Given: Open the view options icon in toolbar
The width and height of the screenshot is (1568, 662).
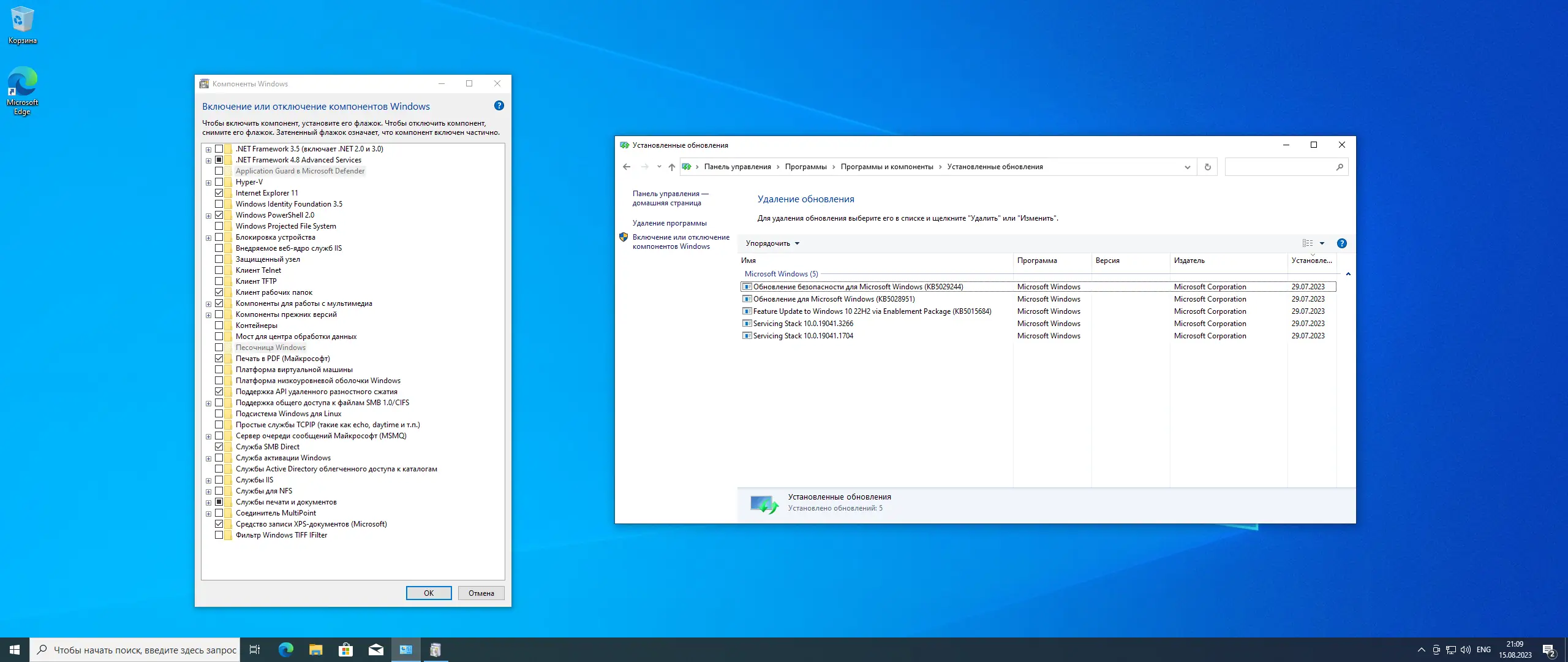Looking at the screenshot, I should 1307,243.
